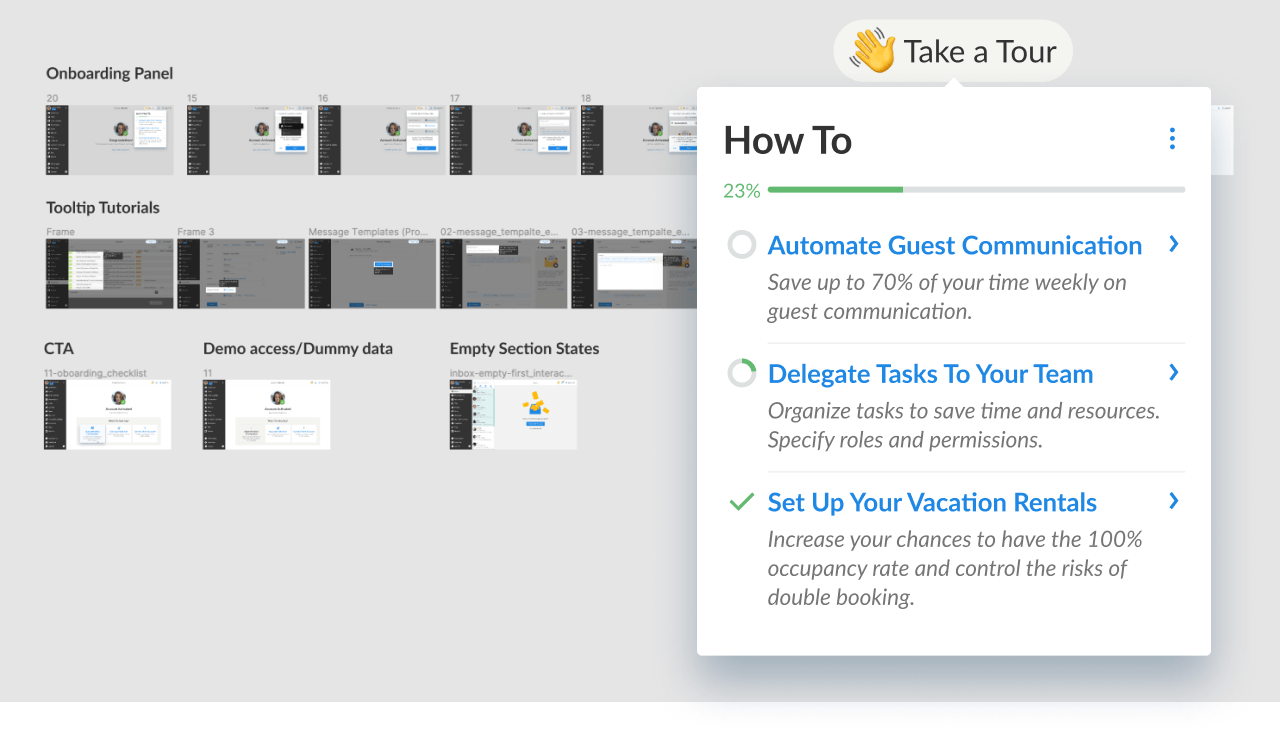Click the Take a Tour button

click(952, 51)
